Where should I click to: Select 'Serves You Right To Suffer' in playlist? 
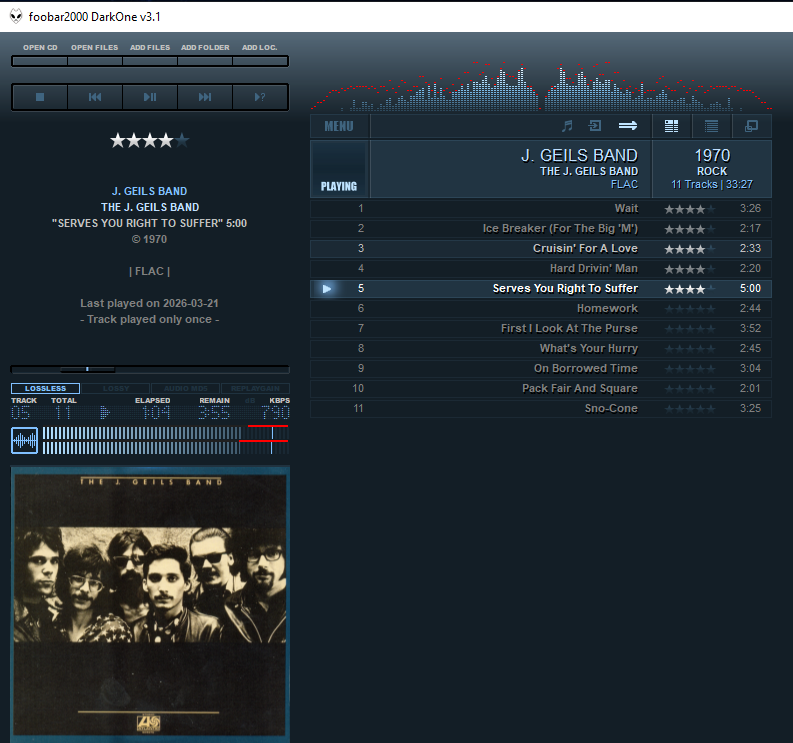tap(541, 288)
